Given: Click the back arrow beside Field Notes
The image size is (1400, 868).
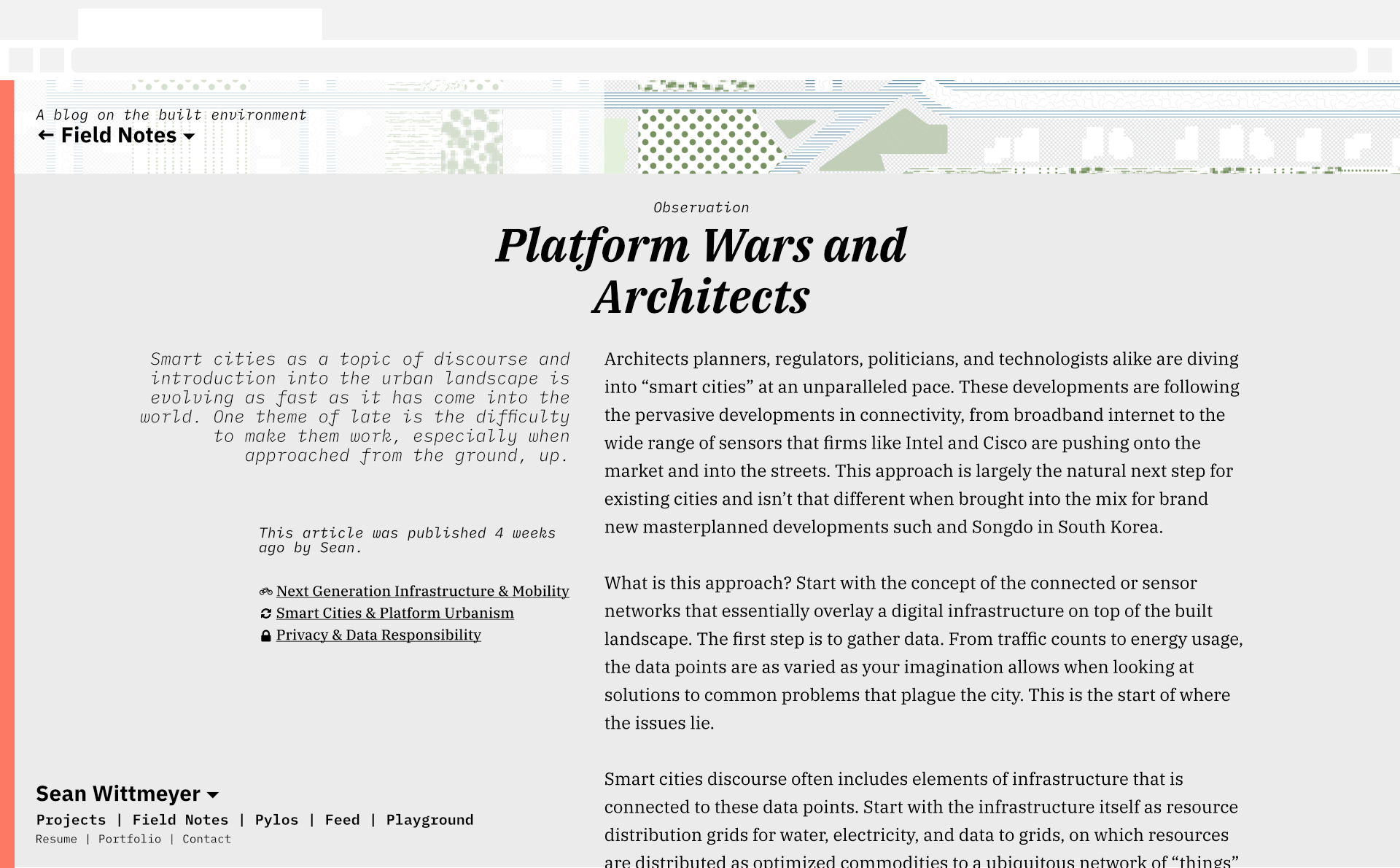Looking at the screenshot, I should click(46, 136).
